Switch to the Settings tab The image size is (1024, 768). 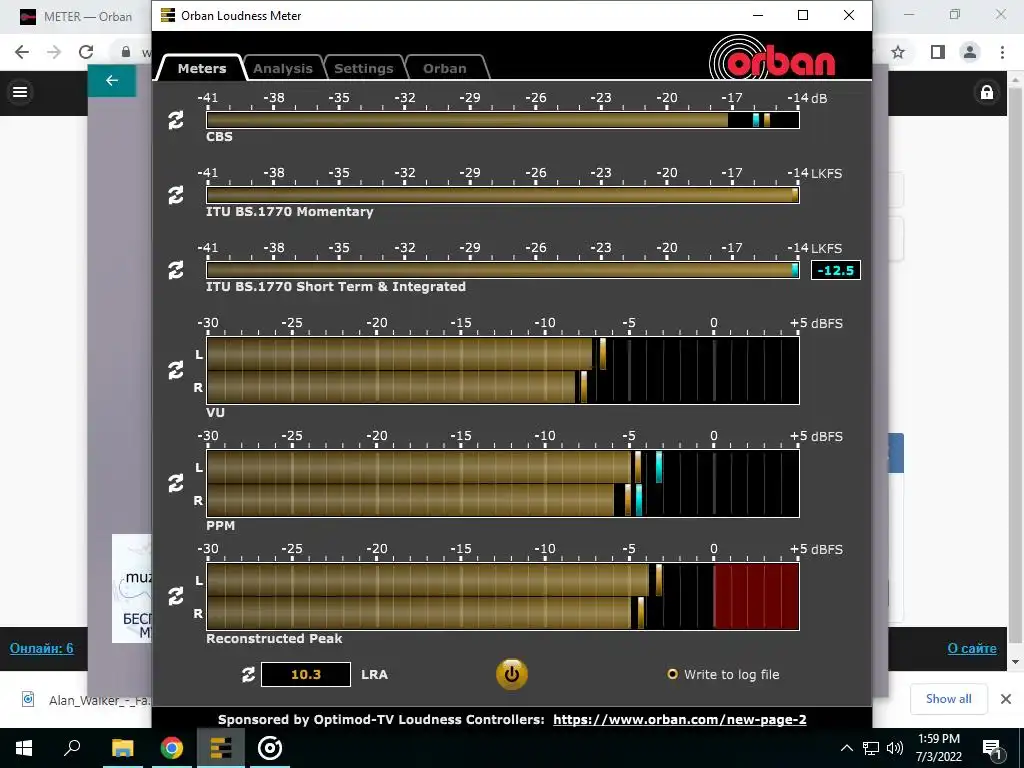(364, 68)
